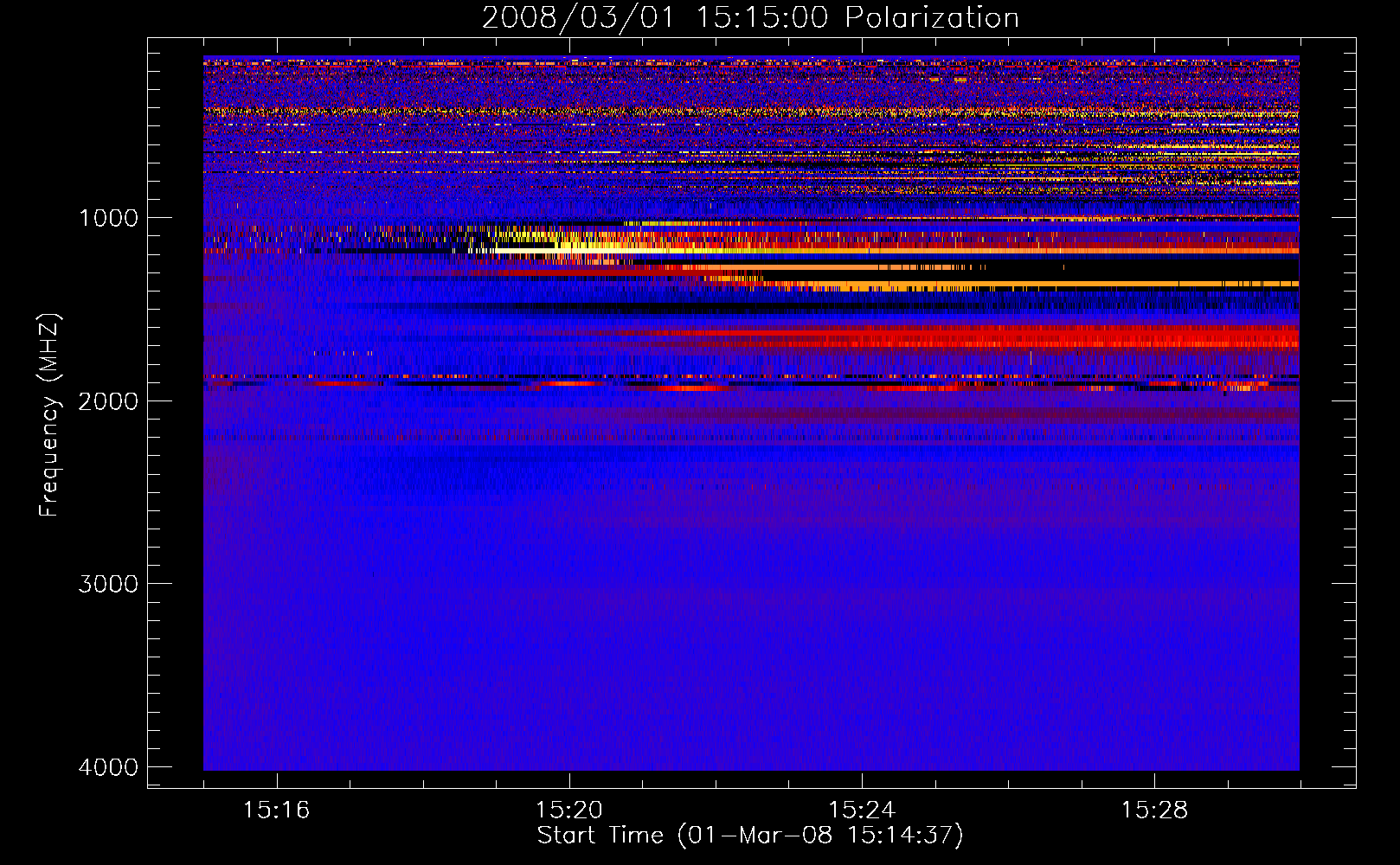Viewport: 1400px width, 865px height.
Task: Click the 'Start Time (01-Mar-08 15:14:37)' axis label
Action: [750, 836]
